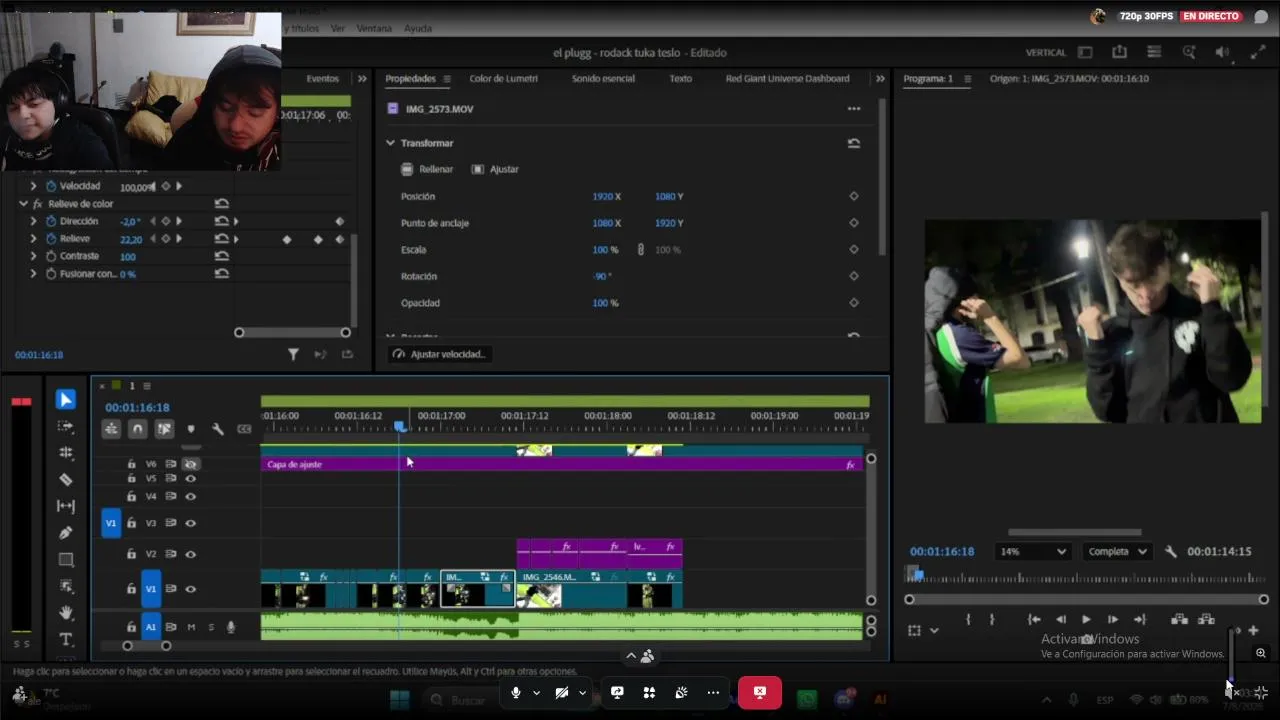Expand the Velocidad parameter
This screenshot has height=720, width=1280.
pos(33,186)
